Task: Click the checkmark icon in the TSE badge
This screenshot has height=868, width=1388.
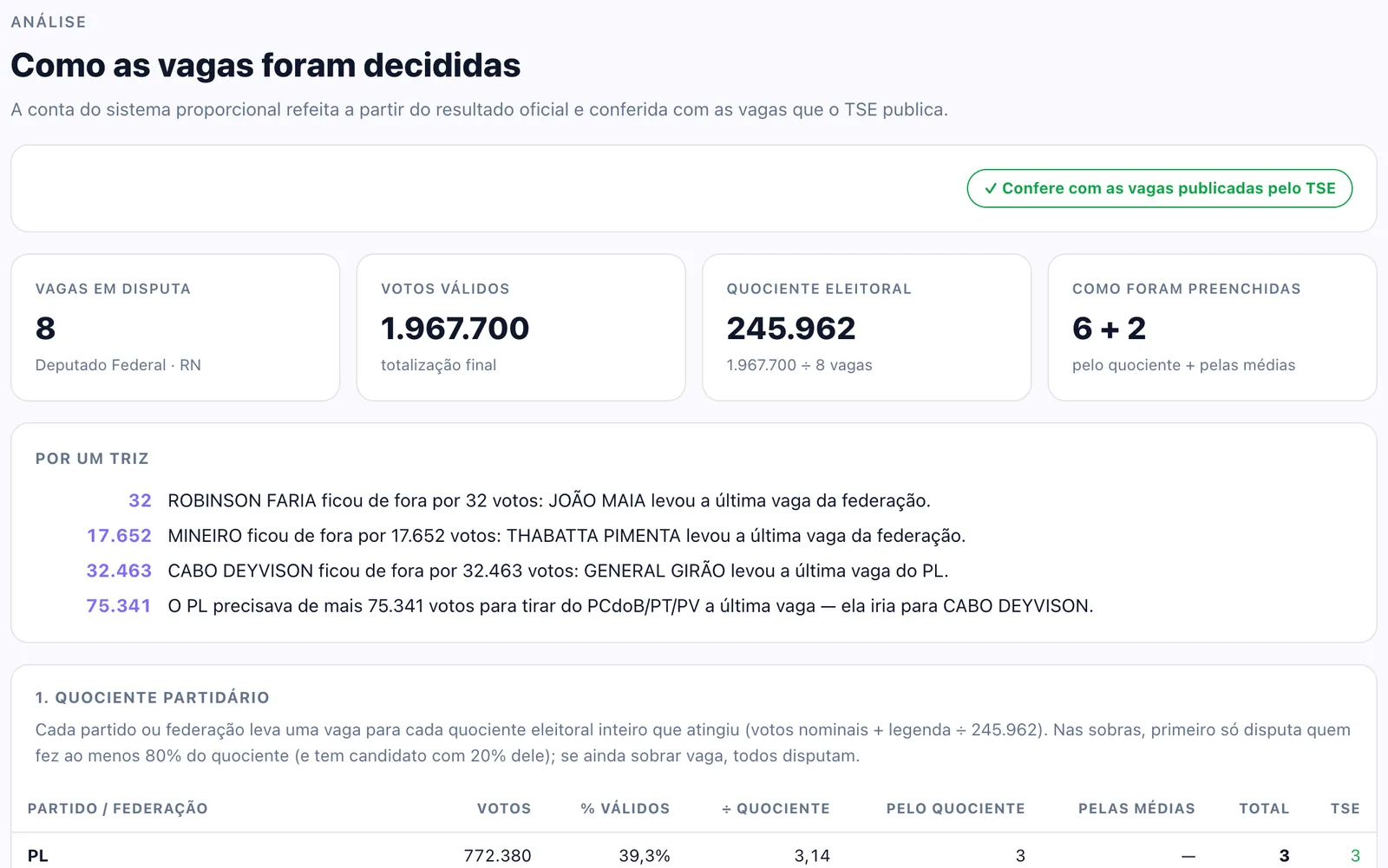Action: point(991,188)
